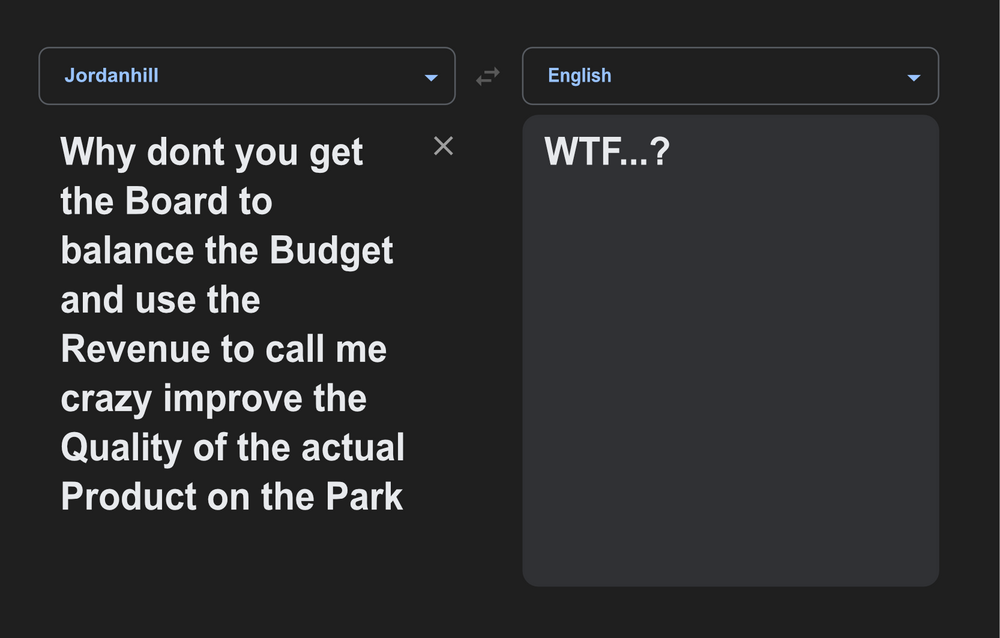Click the word "crazy" in source text
1000x638 pixels.
tap(106, 399)
